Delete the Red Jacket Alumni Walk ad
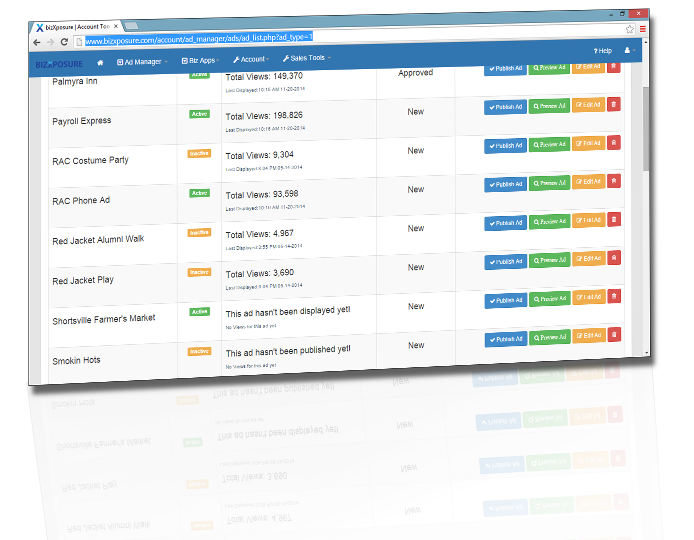The height and width of the screenshot is (540, 694). click(x=614, y=219)
